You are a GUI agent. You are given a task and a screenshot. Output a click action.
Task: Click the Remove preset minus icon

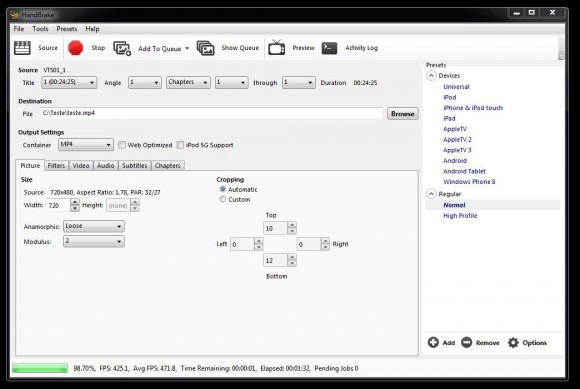point(466,342)
